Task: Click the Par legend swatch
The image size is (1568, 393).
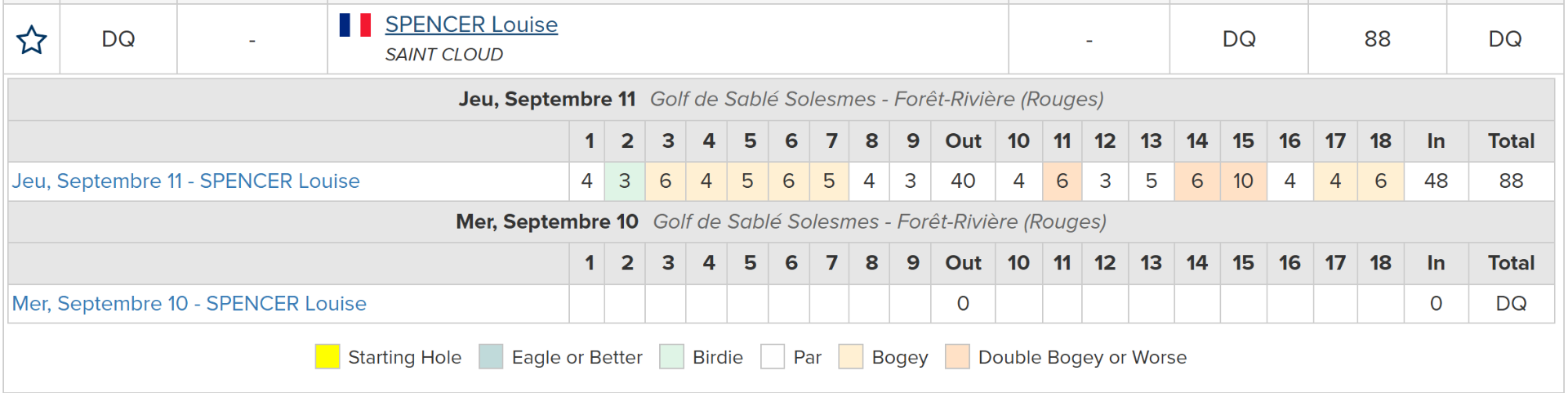Action: [773, 357]
